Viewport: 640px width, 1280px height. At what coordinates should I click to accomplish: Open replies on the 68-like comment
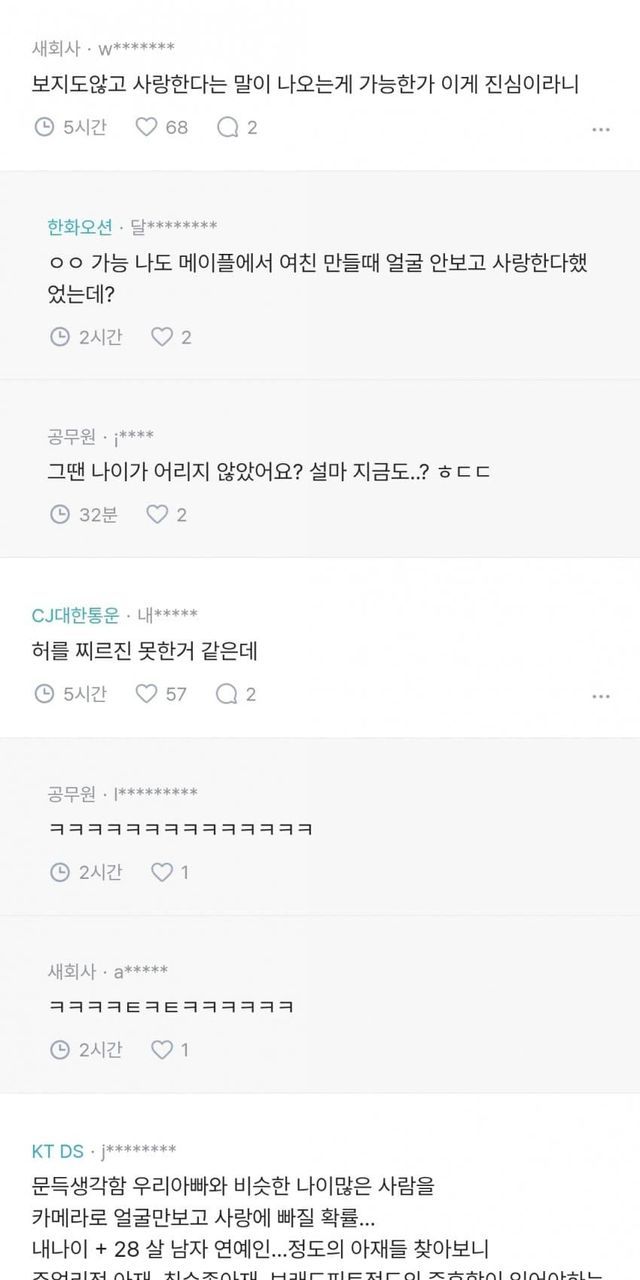228,127
